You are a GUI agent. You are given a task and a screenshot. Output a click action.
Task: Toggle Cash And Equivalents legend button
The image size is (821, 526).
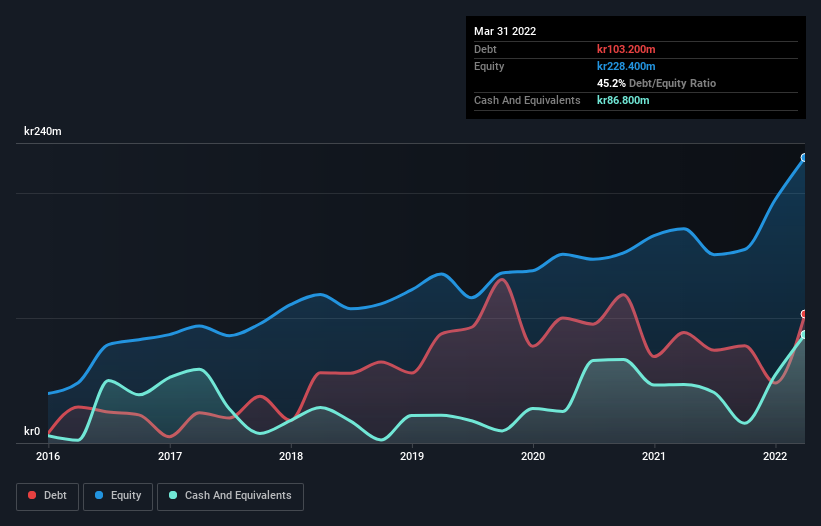coord(230,496)
